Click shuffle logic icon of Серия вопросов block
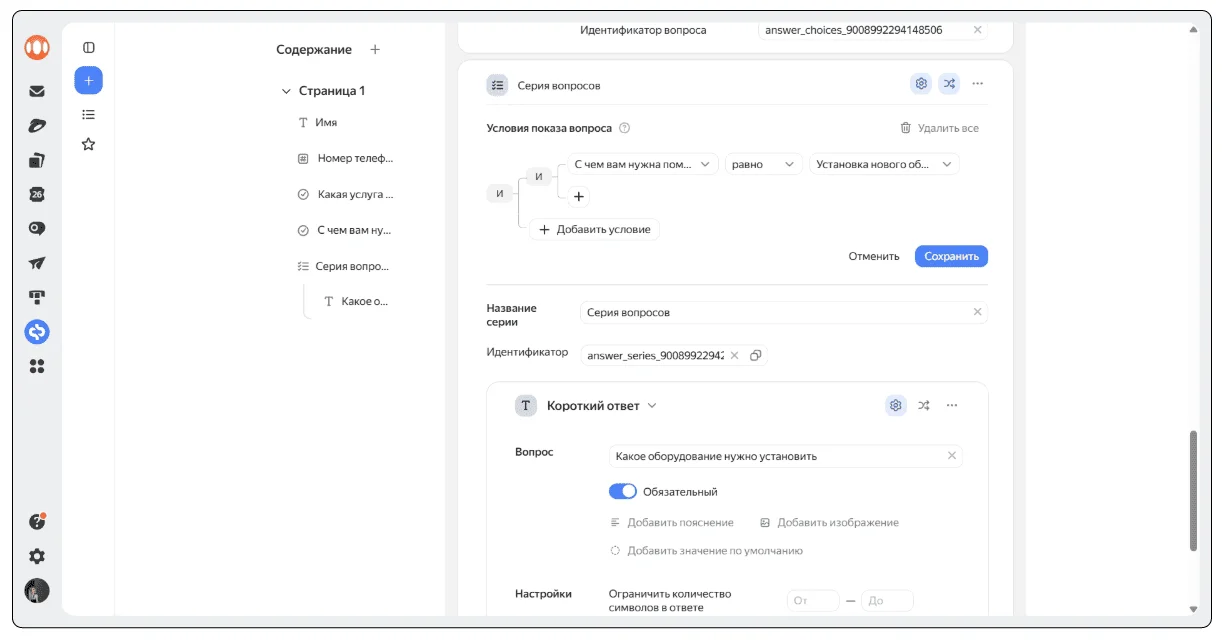 tap(949, 84)
